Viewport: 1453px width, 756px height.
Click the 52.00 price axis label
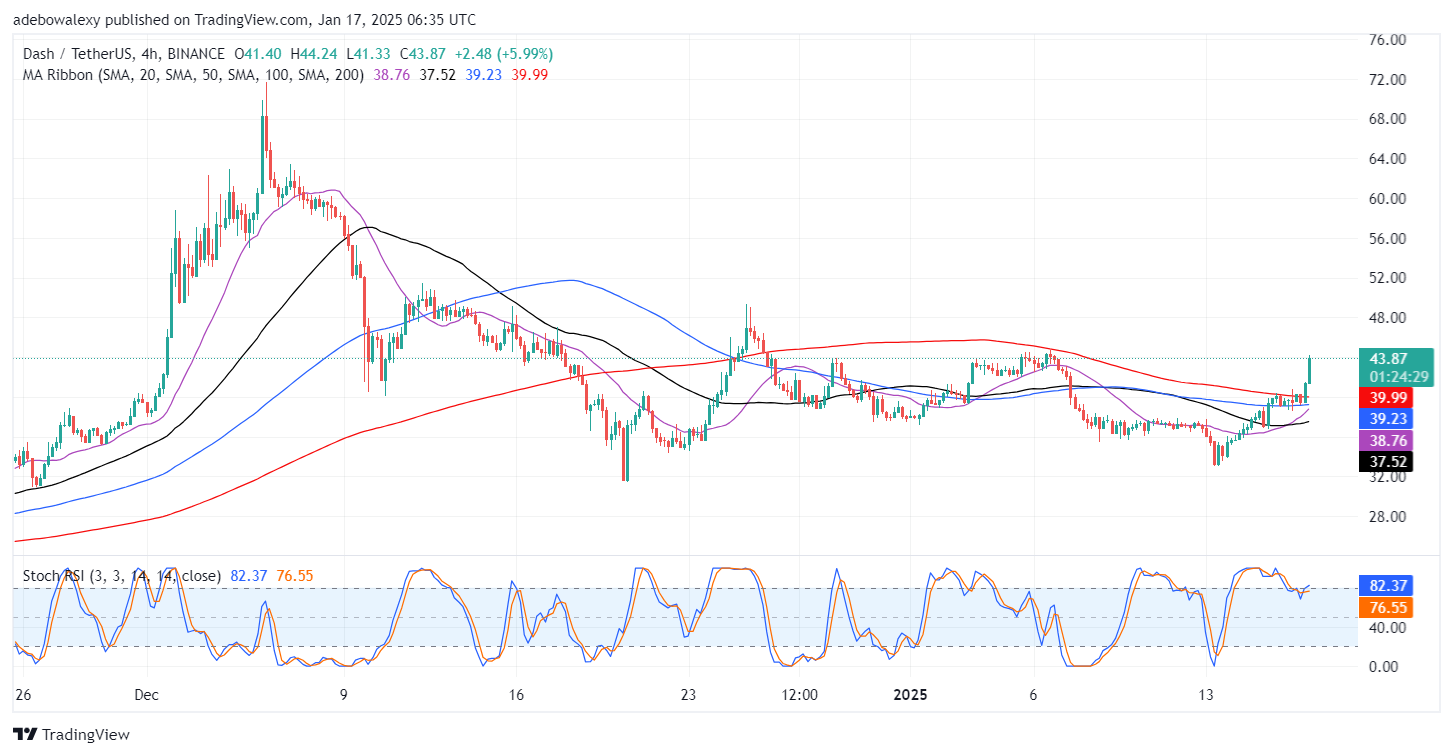point(1387,278)
